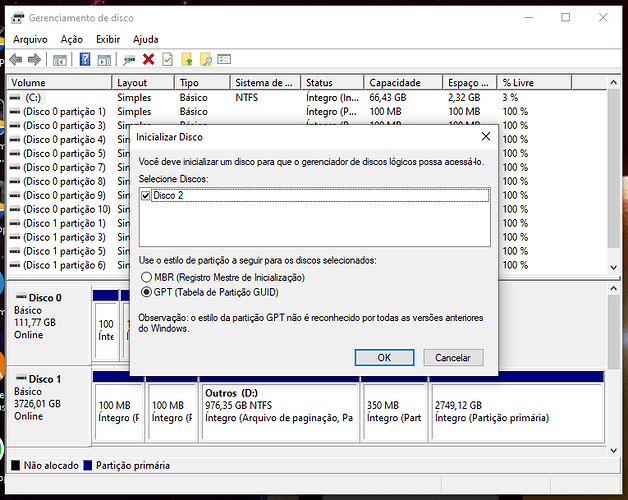Click the 66,43 GB capacity cell

point(387,97)
